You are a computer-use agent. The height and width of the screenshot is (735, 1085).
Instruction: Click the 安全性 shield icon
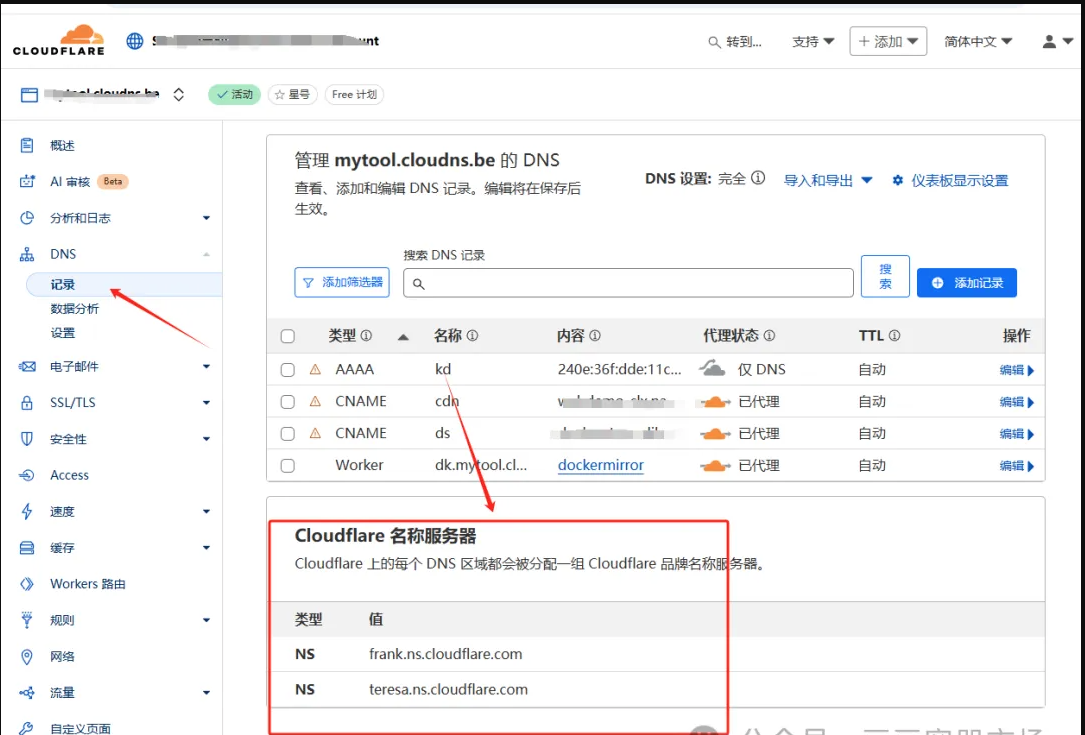coord(27,439)
